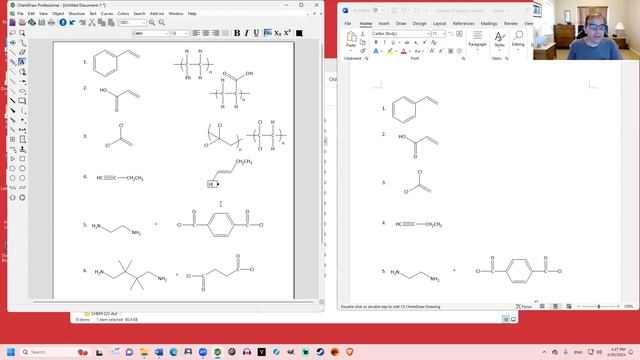Open the ChemDraw zoom percentage dropdown
This screenshot has width=640, height=360.
point(144,23)
